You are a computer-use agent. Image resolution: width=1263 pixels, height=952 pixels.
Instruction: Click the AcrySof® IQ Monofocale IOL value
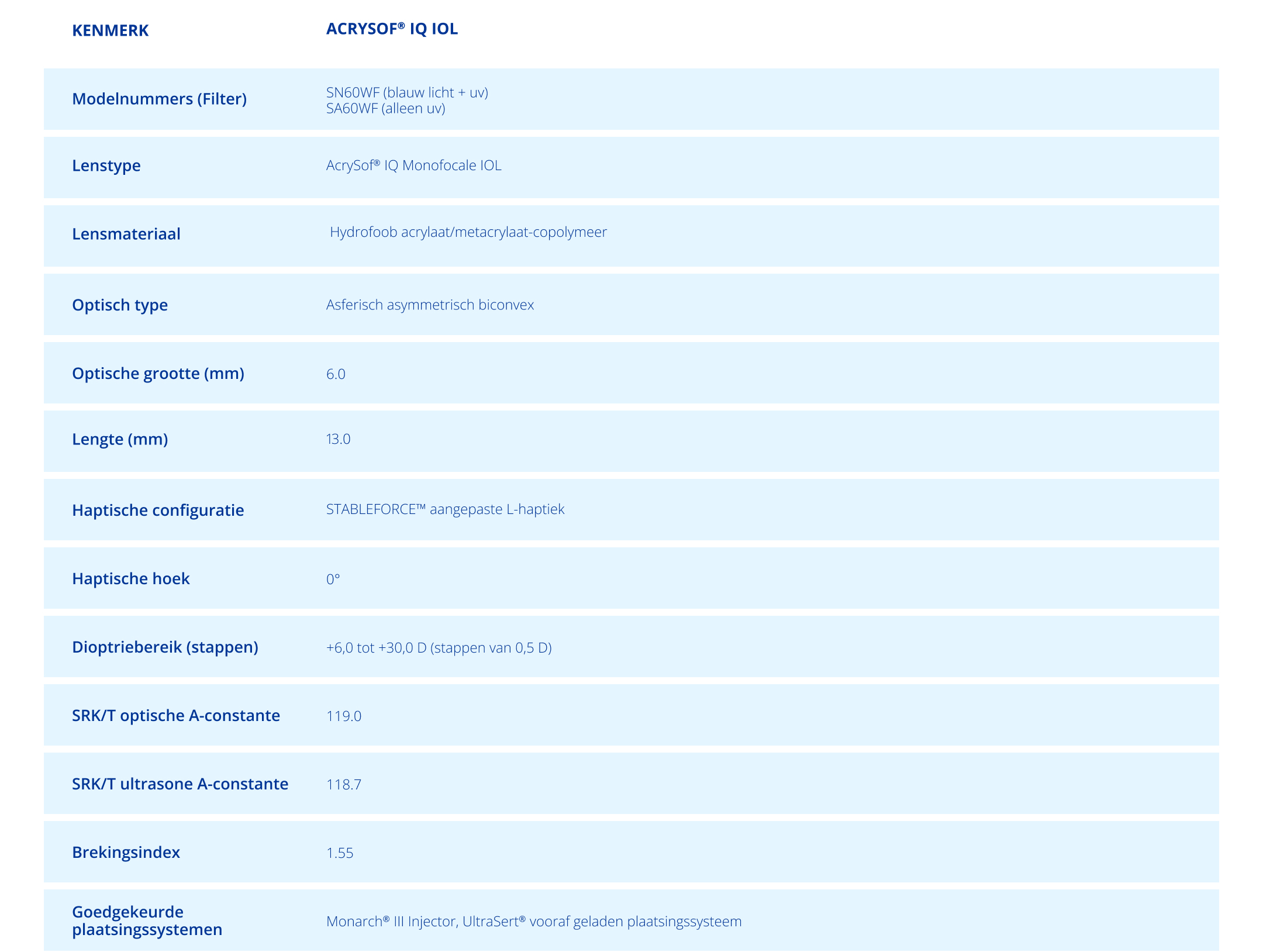pyautogui.click(x=414, y=165)
